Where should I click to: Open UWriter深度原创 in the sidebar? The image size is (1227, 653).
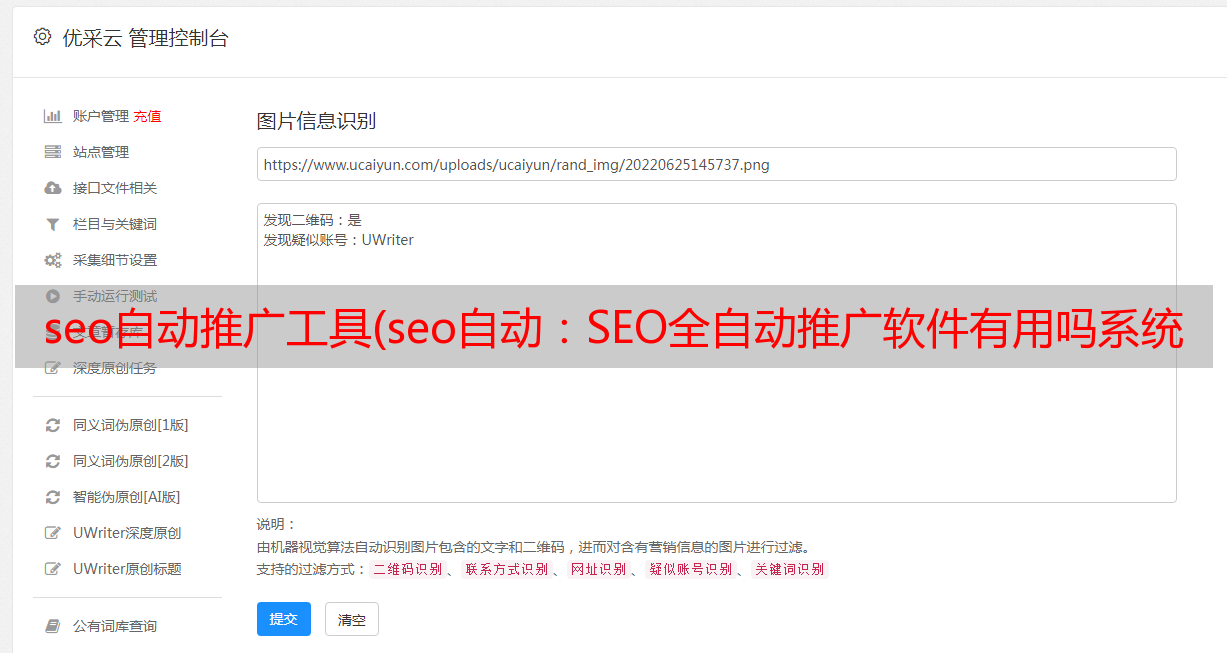(x=127, y=533)
